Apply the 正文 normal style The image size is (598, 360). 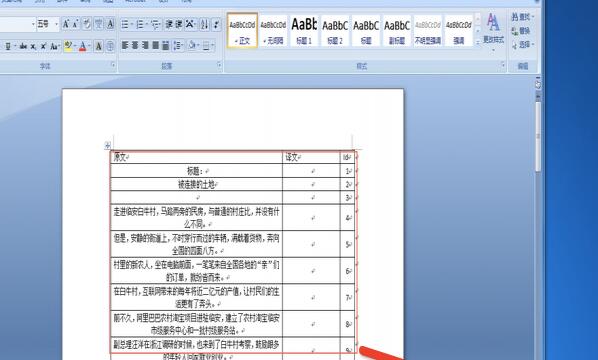242,31
